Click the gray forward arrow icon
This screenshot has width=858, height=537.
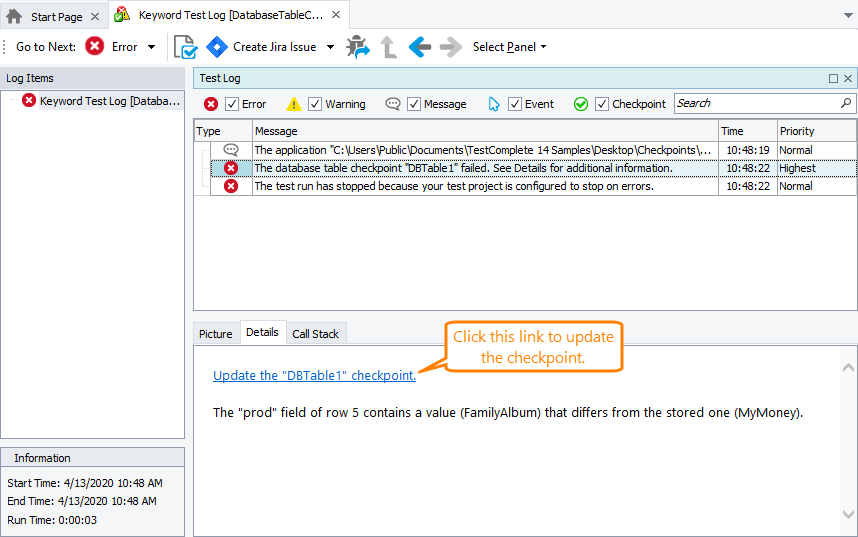pos(451,47)
